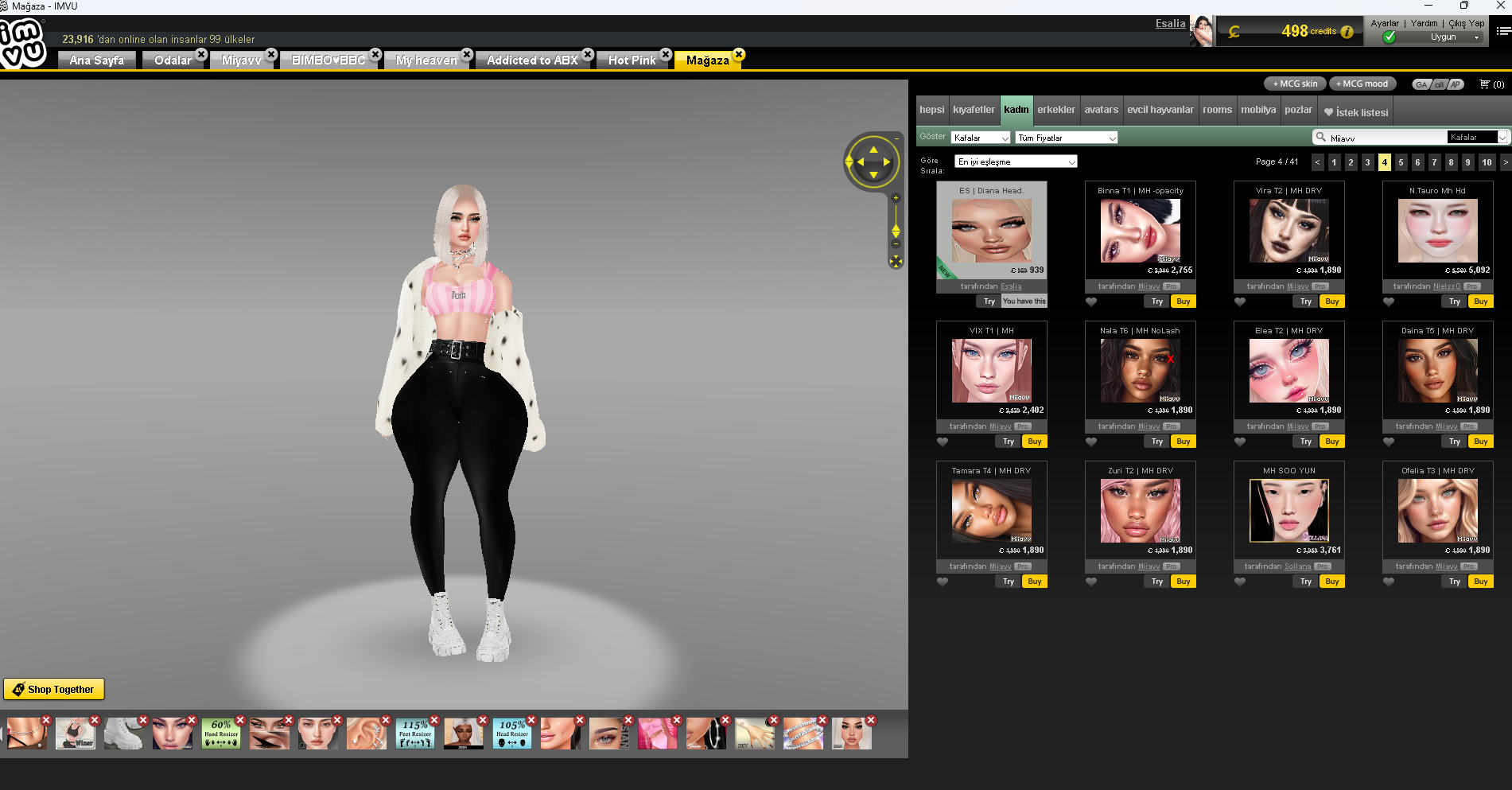Close the Hot Pink tab
Screen dimensions: 1512x790
pos(666,54)
